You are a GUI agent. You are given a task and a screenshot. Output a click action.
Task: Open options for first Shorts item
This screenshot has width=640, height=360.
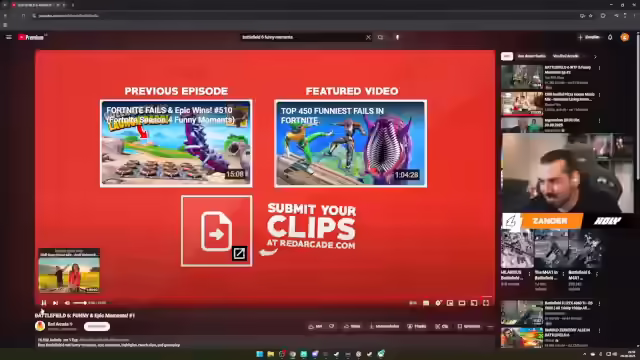pyautogui.click(x=529, y=274)
